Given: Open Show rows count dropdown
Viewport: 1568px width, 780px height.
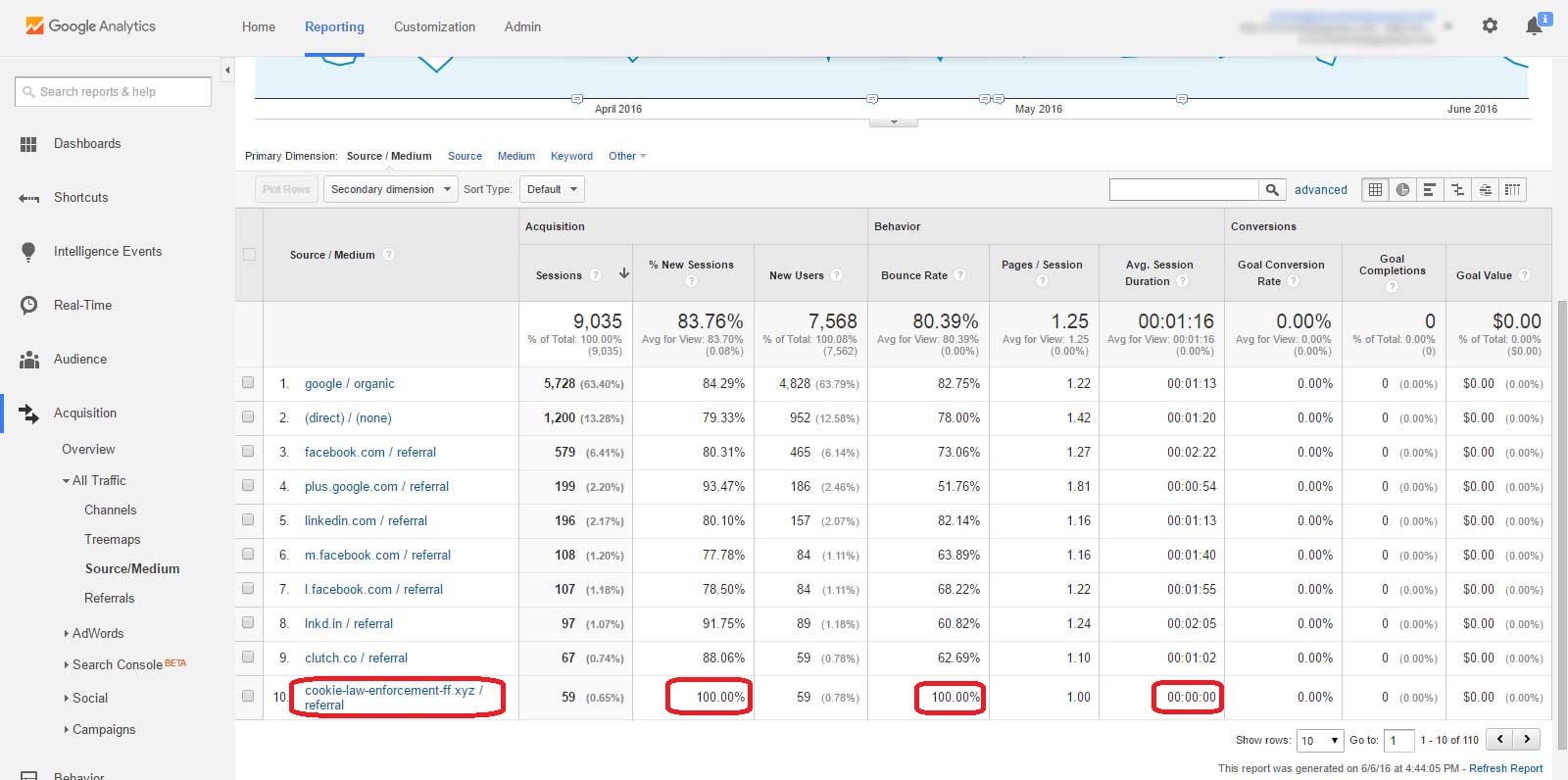Looking at the screenshot, I should (1320, 740).
